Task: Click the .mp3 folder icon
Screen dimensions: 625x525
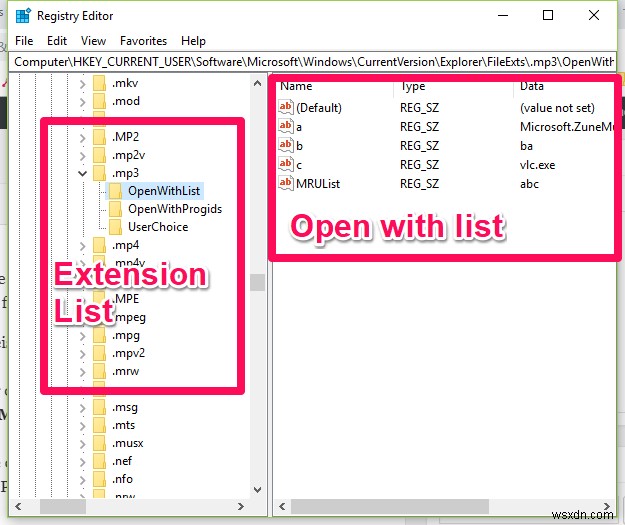Action: click(x=99, y=173)
